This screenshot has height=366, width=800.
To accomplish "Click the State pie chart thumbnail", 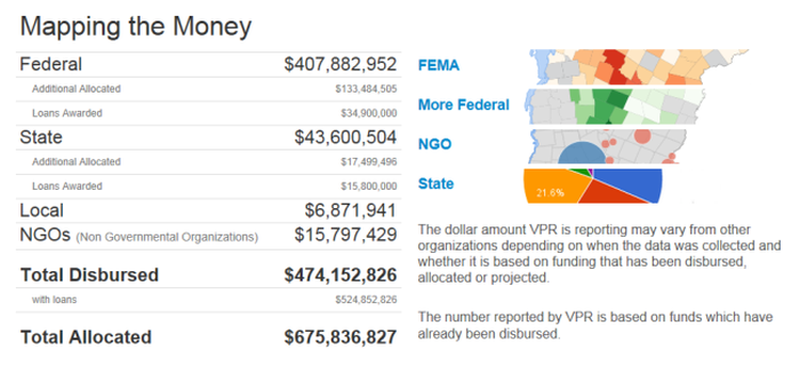I will 593,186.
